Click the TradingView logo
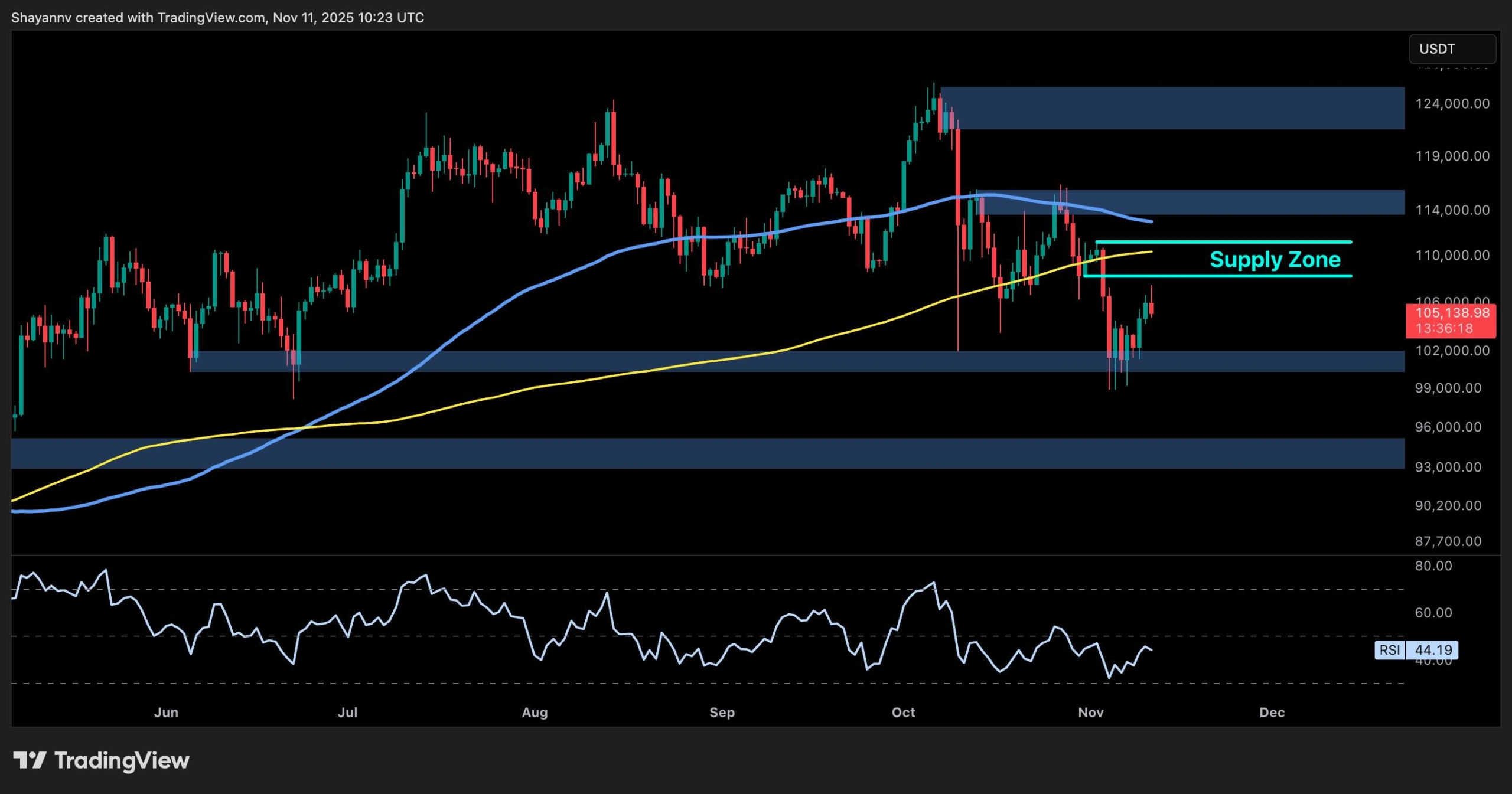This screenshot has height=794, width=1512. 100,760
